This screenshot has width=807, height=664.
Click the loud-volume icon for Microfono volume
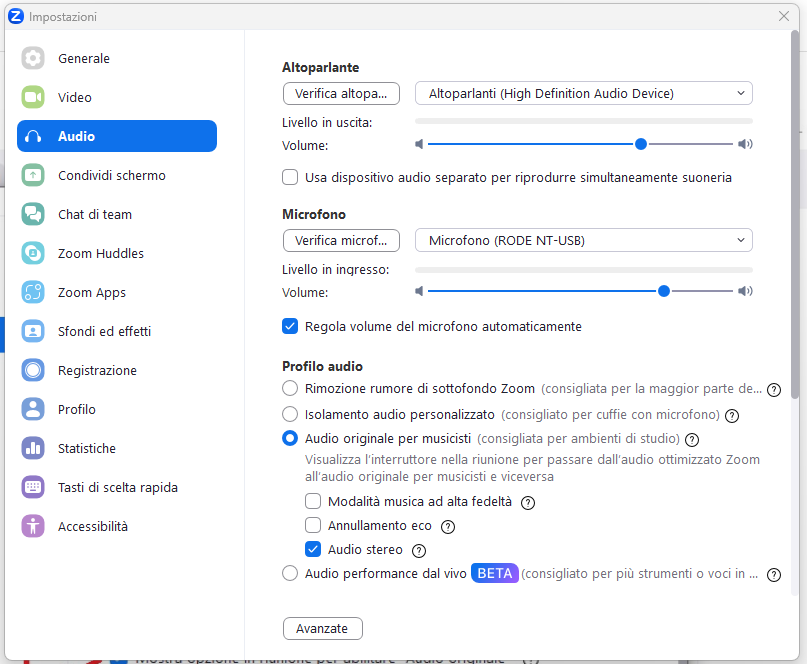click(x=745, y=291)
